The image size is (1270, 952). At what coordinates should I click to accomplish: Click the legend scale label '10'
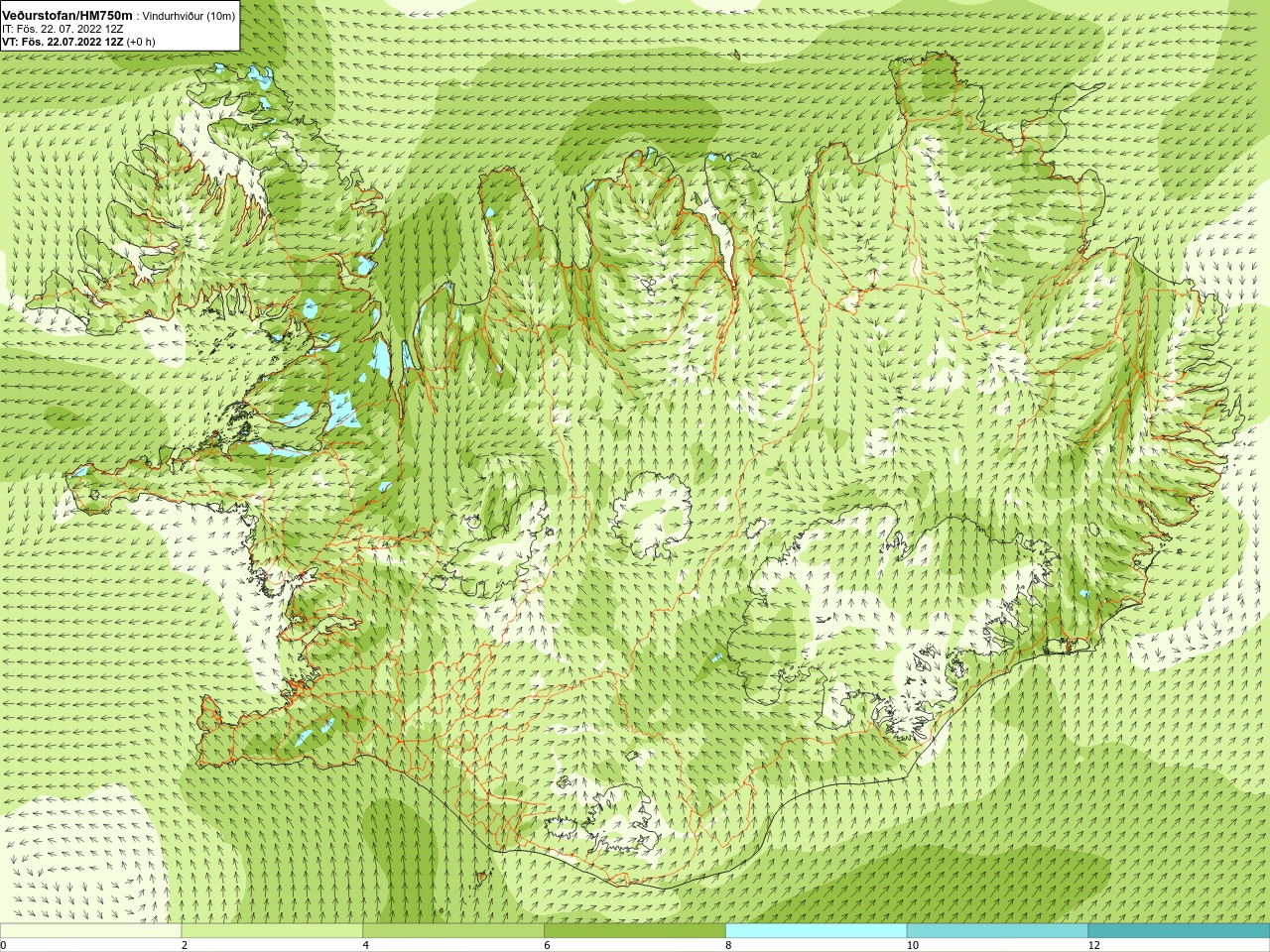point(912,945)
